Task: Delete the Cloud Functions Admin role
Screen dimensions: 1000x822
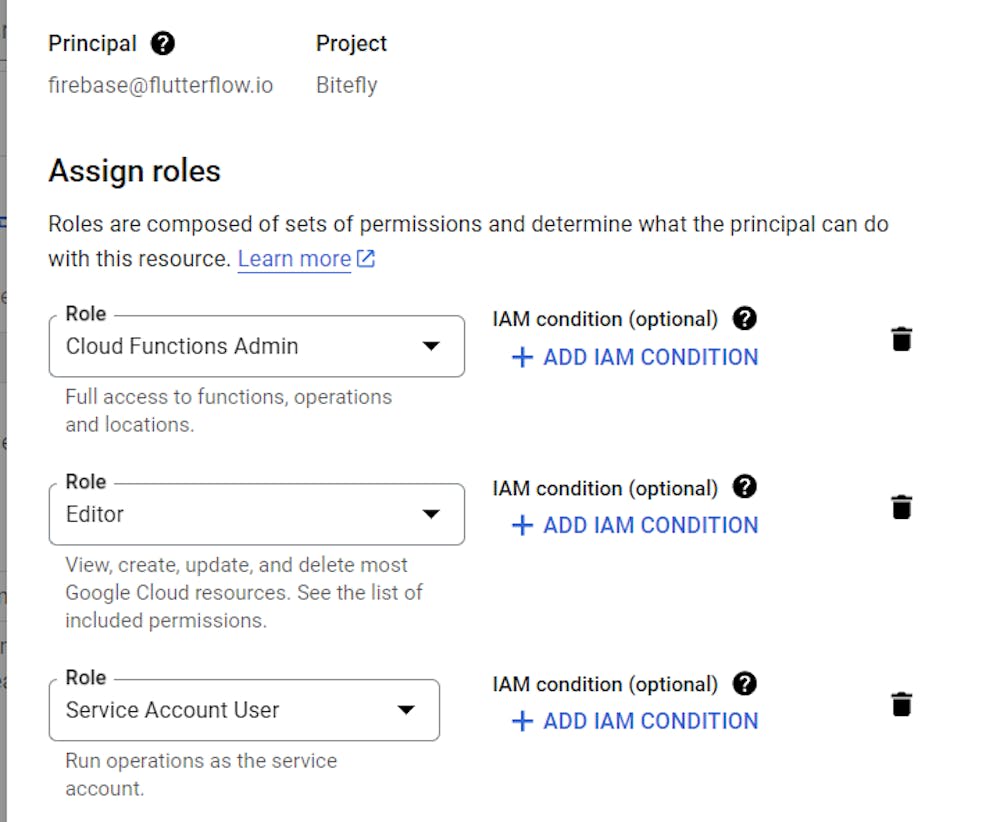Action: [901, 339]
